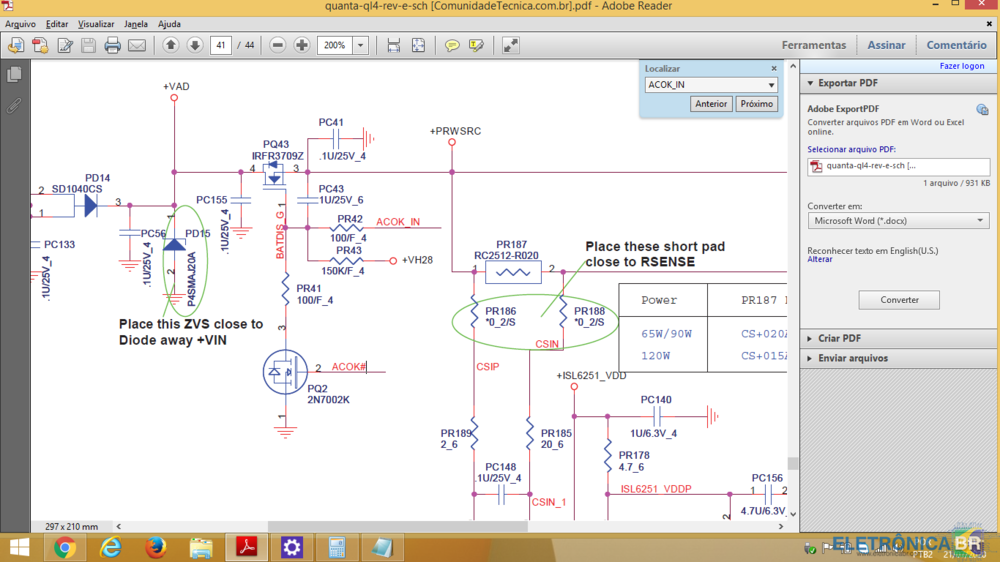
Task: Zoom out with the minus button
Action: [x=278, y=45]
